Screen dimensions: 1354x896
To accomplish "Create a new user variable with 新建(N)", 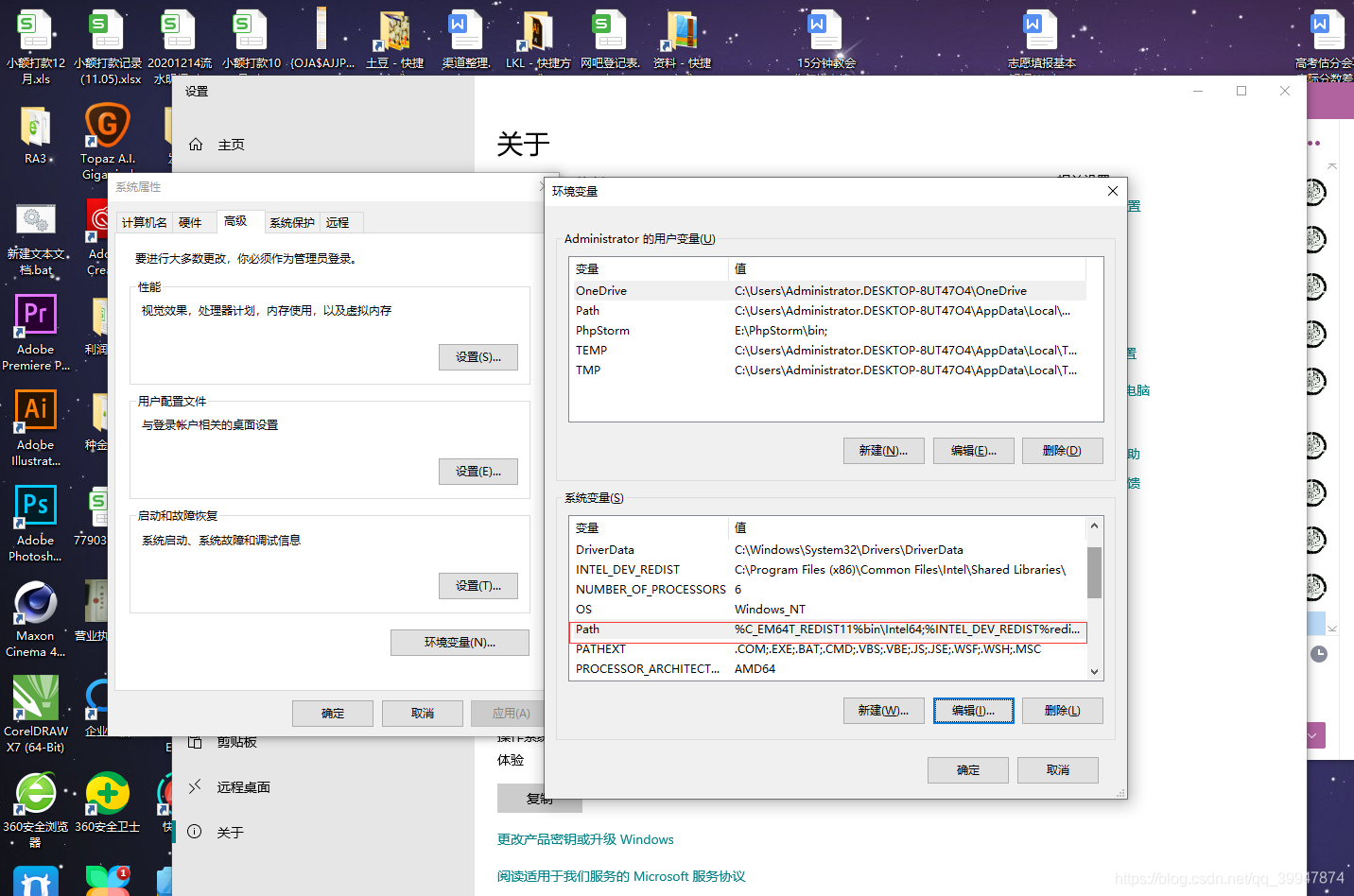I will (883, 451).
